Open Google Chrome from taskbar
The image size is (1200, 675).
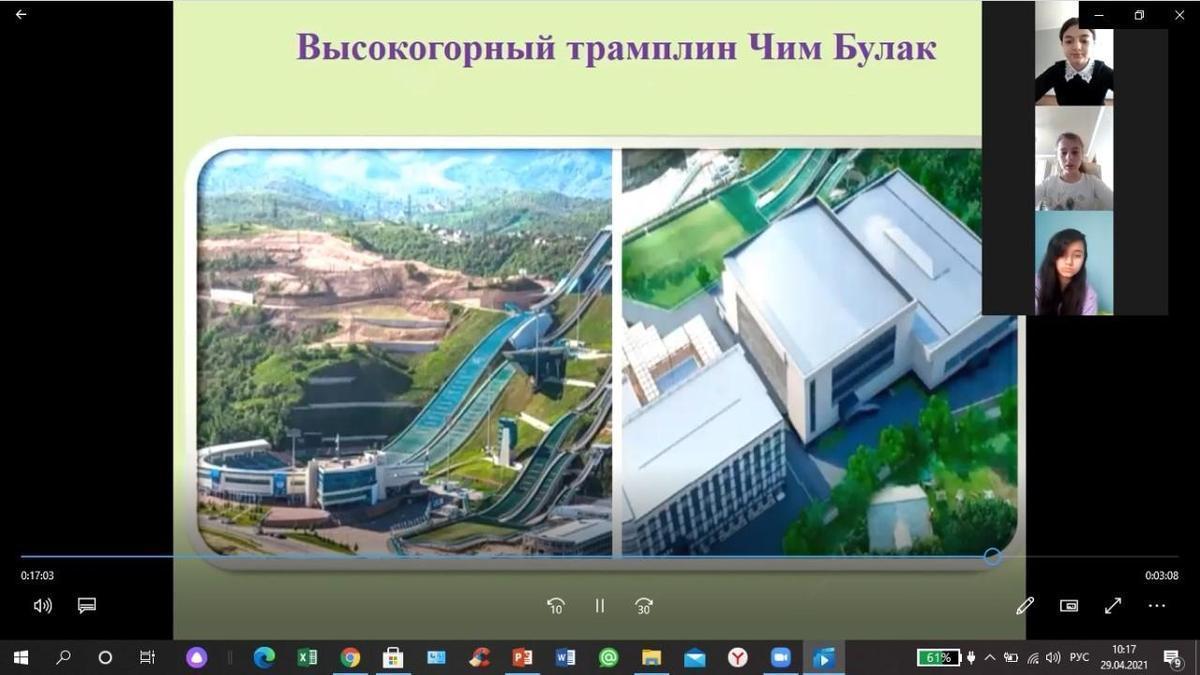(x=350, y=658)
